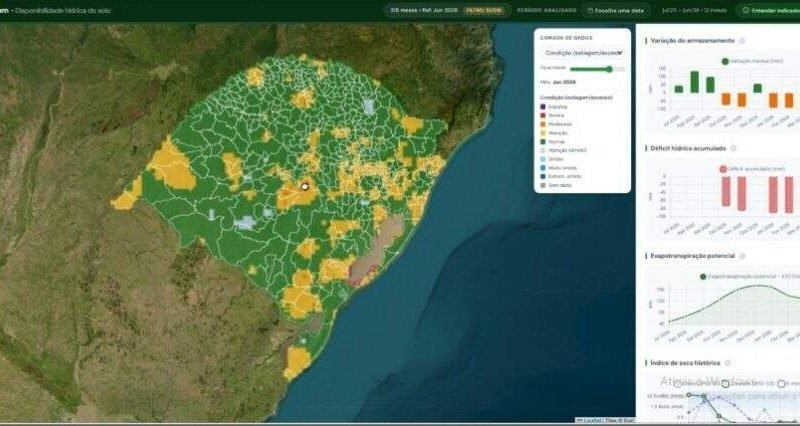Screen dimensions: 800x426
Task: Click the Variação do armazenamento heading
Action: (x=692, y=41)
